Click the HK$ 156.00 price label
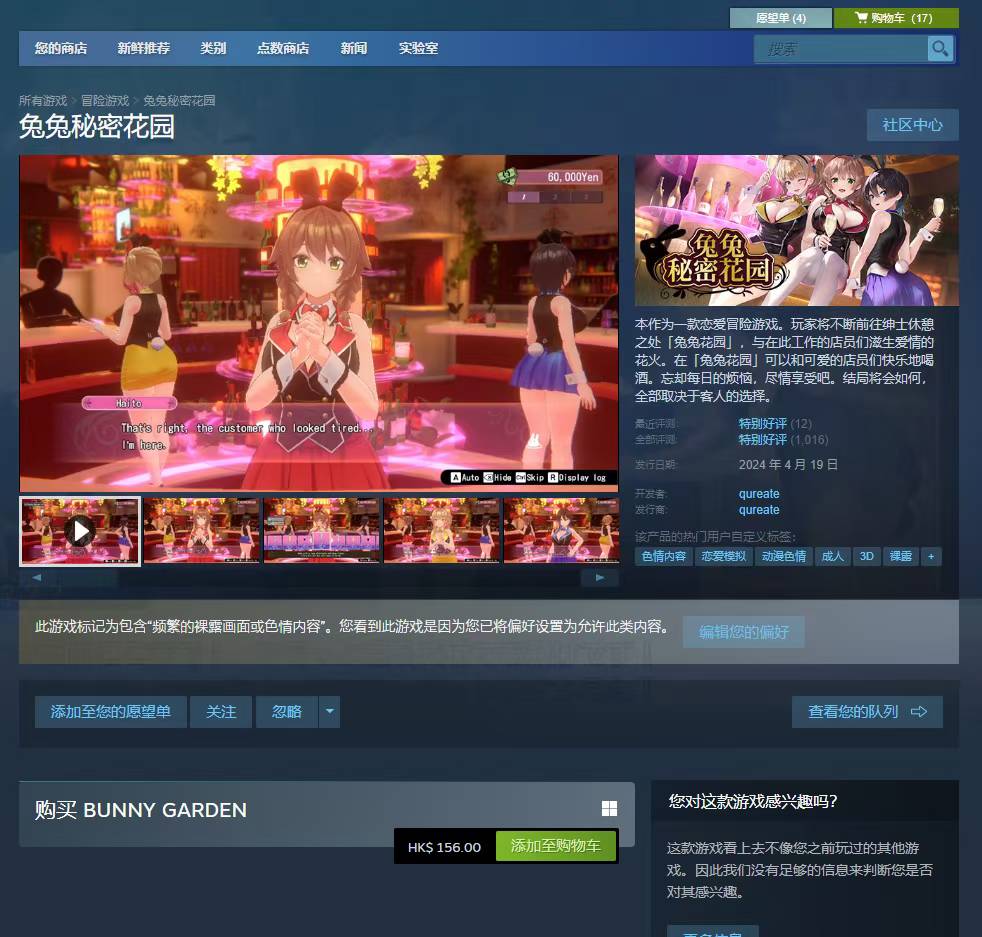This screenshot has height=937, width=982. point(444,847)
